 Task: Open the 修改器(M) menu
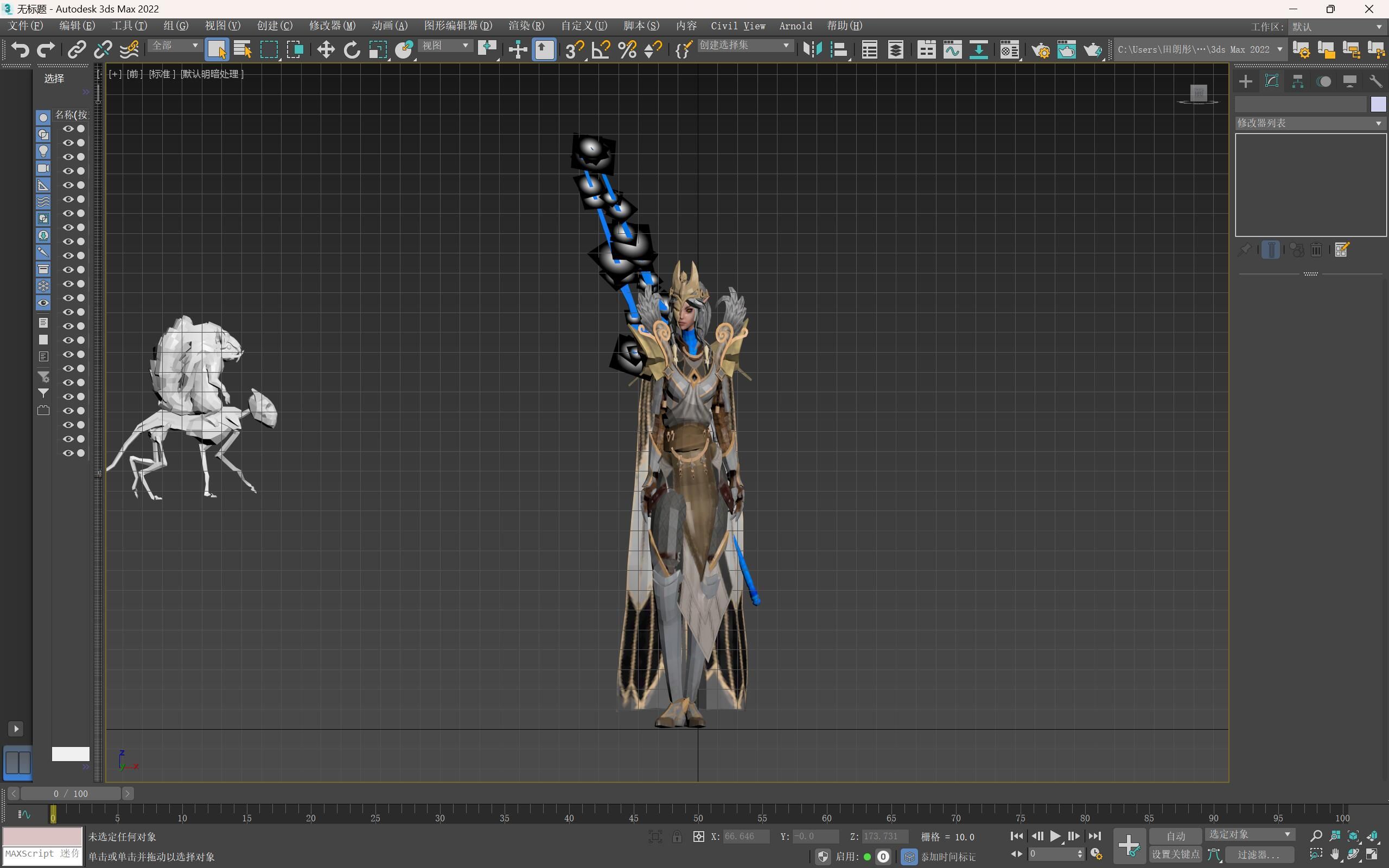[x=332, y=26]
